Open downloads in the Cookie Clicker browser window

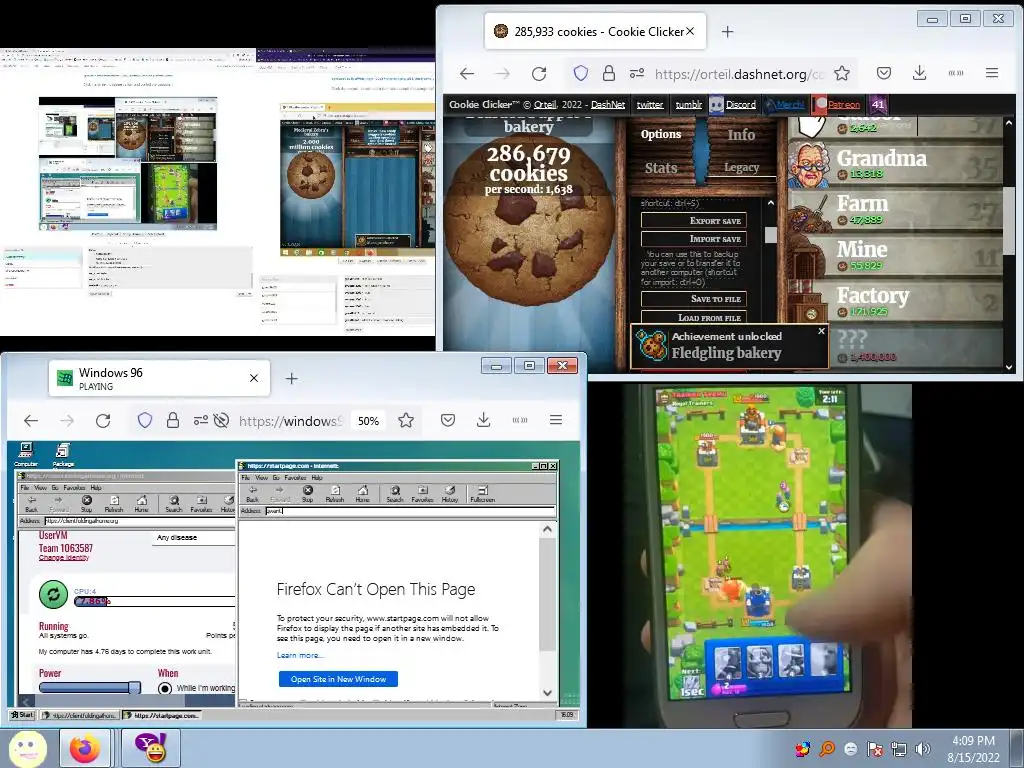[x=920, y=73]
